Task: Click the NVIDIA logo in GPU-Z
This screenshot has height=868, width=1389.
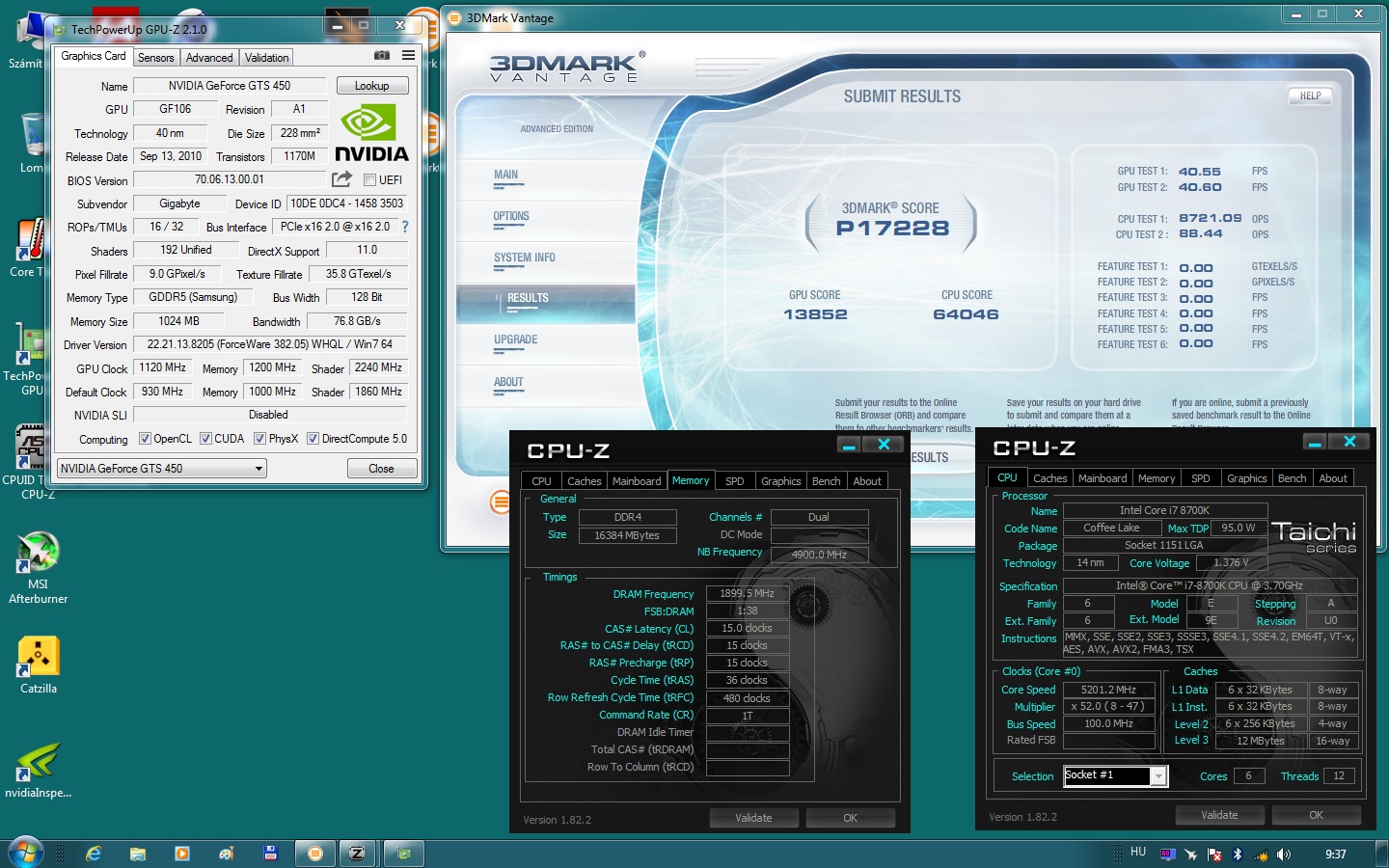Action: point(371,133)
